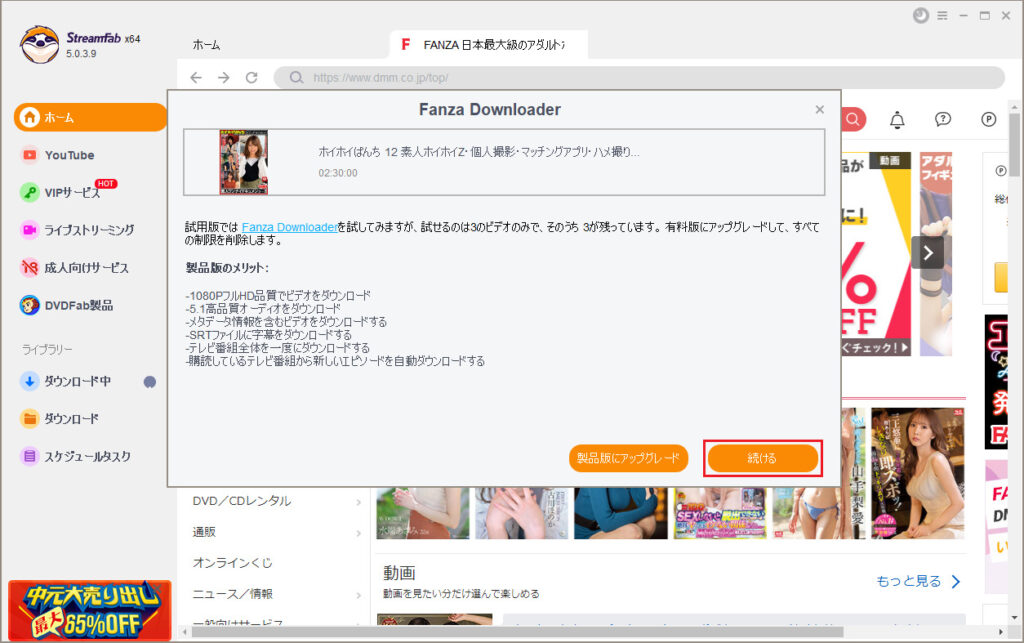Click the vertical scrollbar down arrow
The image size is (1024, 643).
click(1014, 617)
